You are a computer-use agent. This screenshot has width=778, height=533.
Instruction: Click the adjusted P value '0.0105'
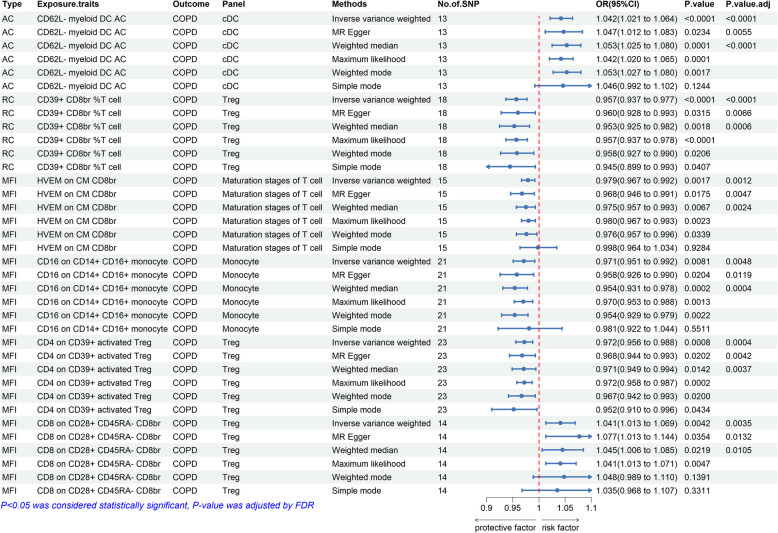pos(738,450)
